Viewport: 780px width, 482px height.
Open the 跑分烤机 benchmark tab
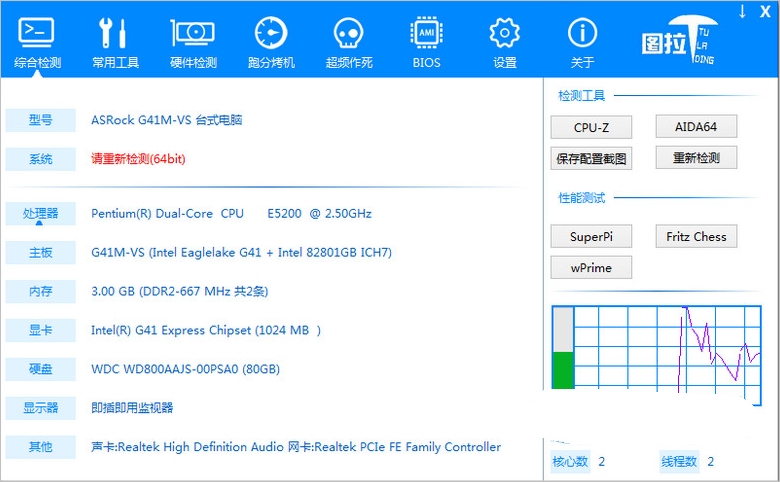271,43
